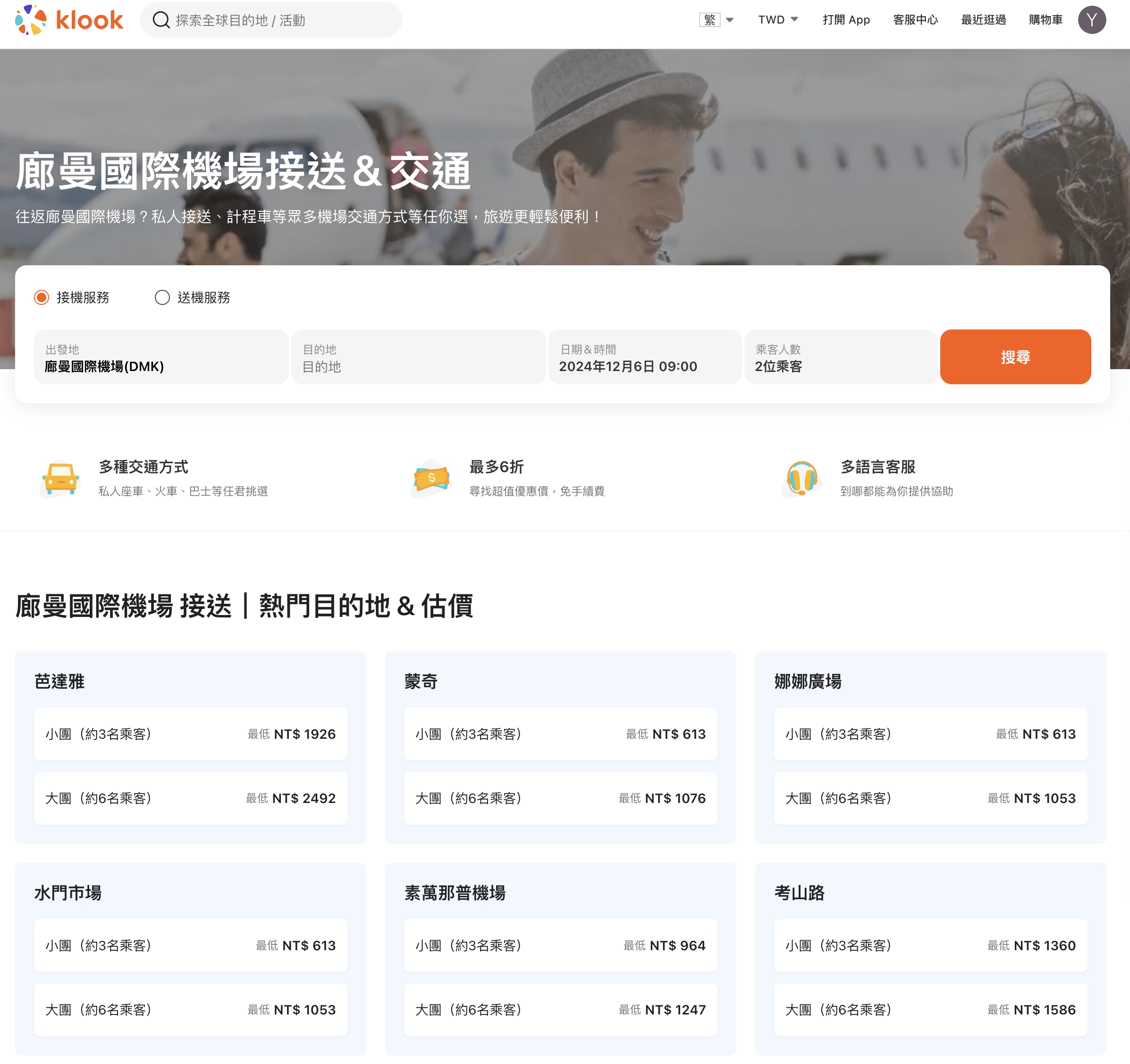Click the 考山路 card heading
This screenshot has width=1130, height=1064.
click(799, 892)
